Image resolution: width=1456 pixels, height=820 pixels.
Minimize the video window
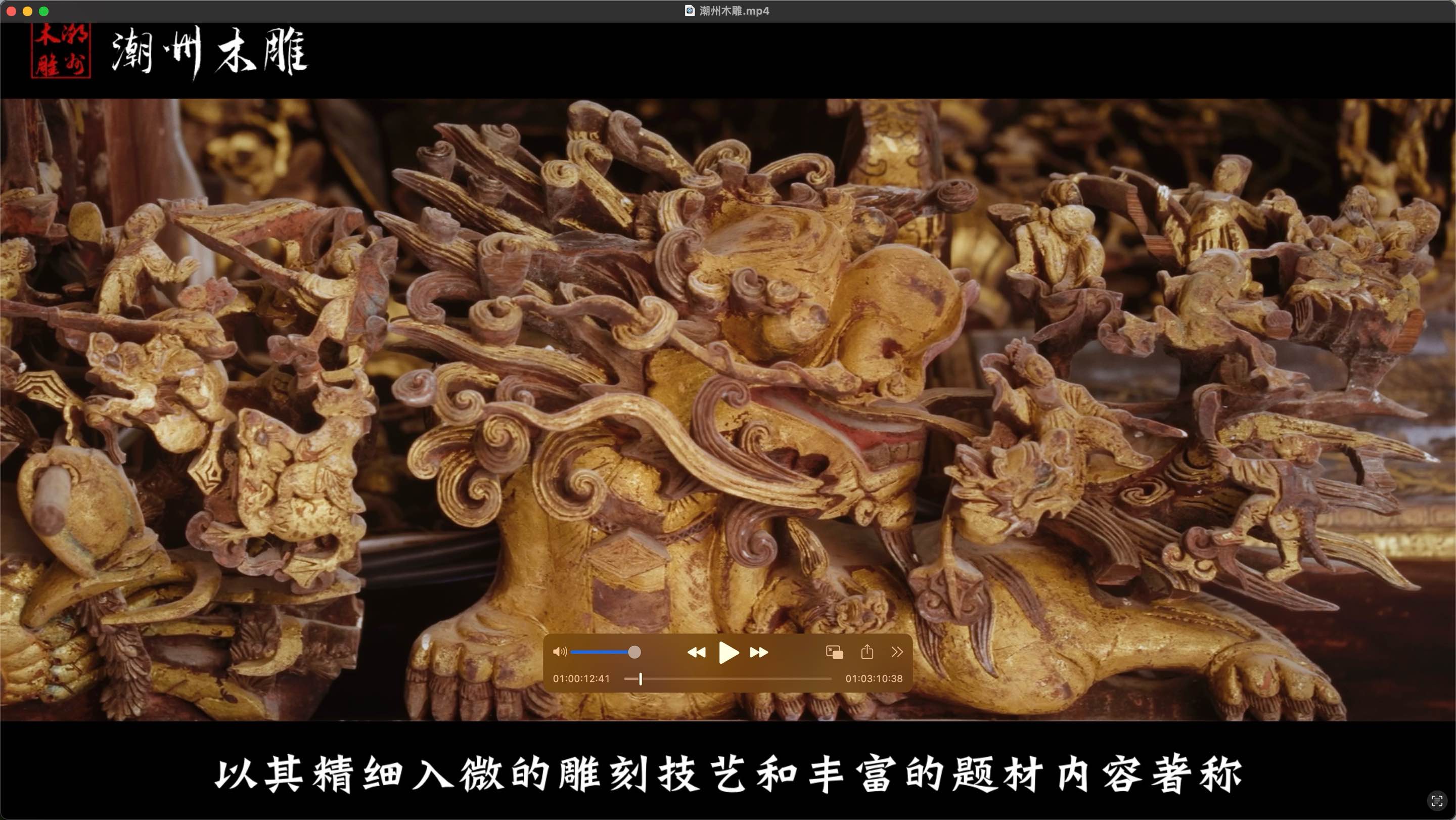click(x=28, y=11)
